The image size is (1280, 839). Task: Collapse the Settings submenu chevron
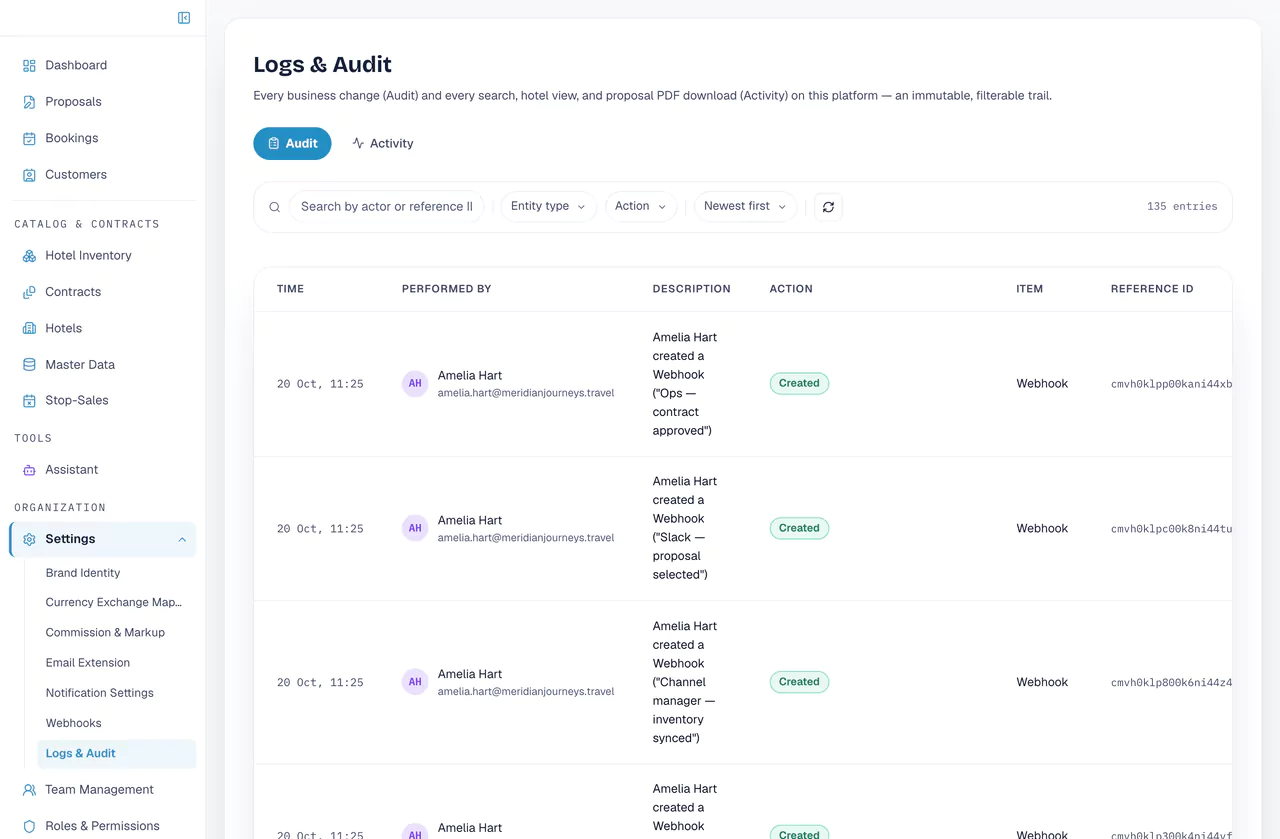point(182,540)
